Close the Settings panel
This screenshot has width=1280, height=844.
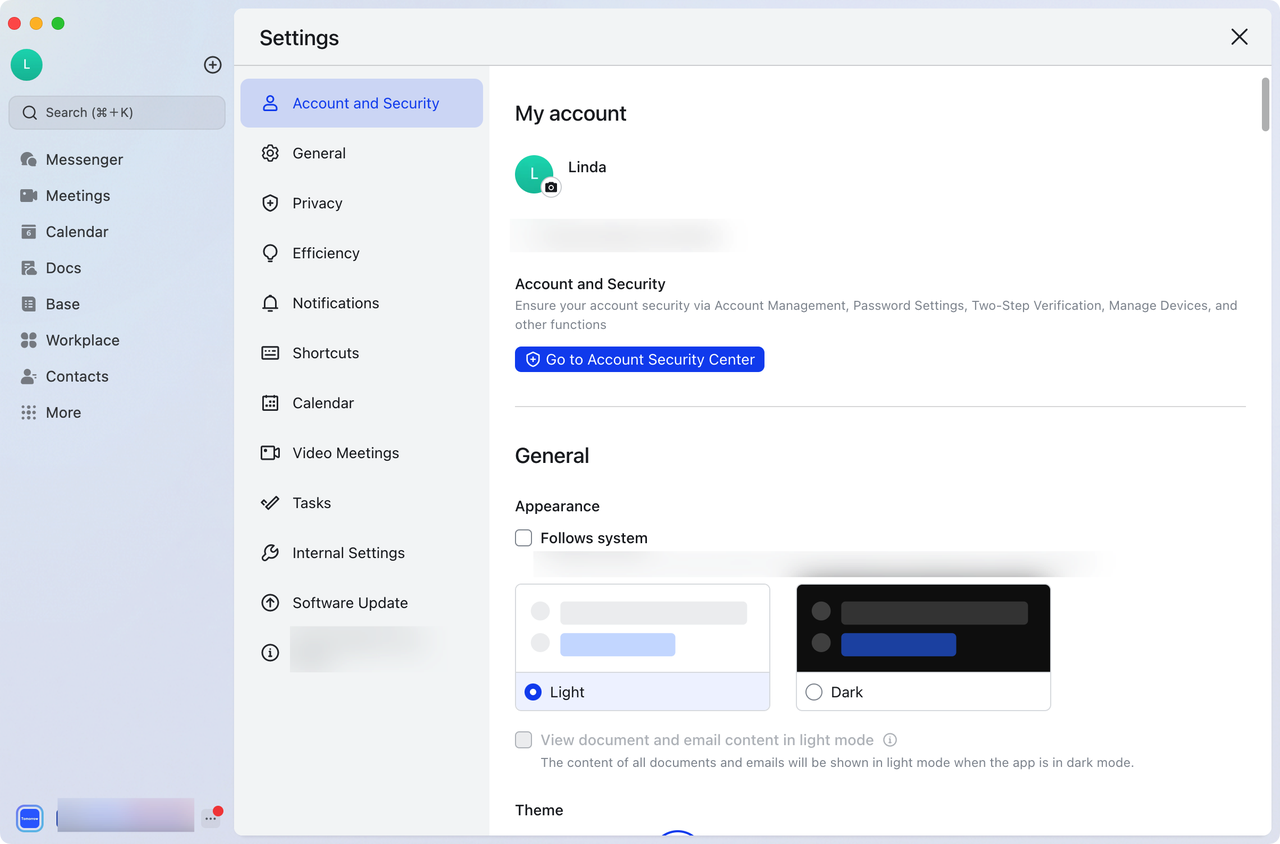[1239, 37]
